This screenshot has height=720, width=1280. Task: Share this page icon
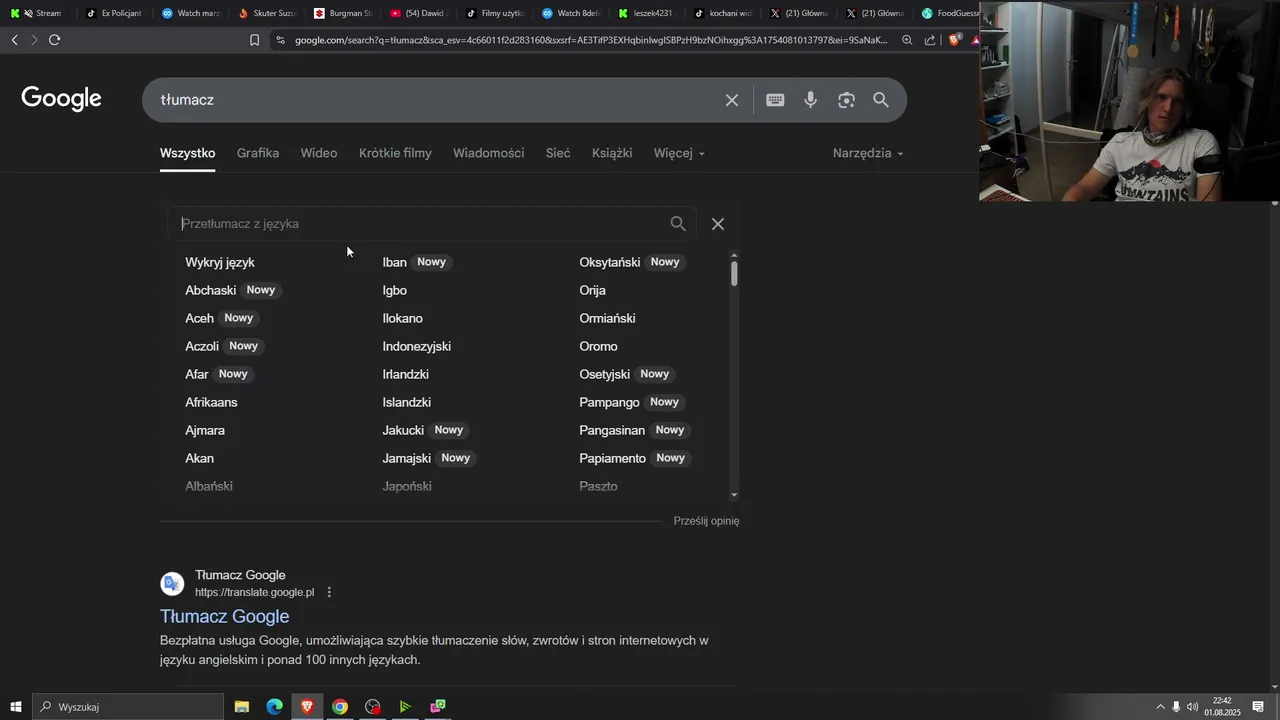[x=930, y=40]
